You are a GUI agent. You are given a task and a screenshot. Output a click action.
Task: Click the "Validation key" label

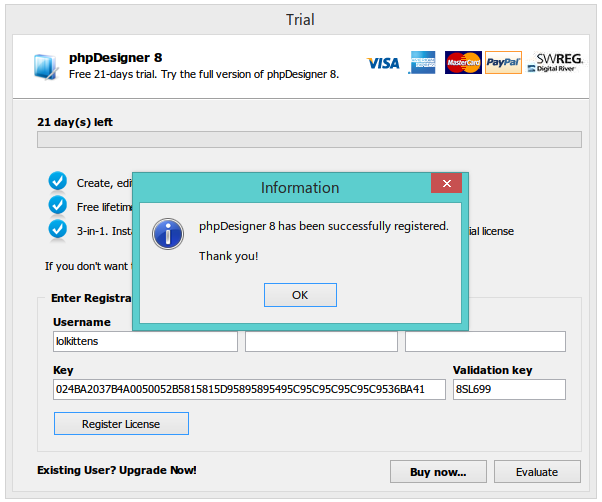493,370
